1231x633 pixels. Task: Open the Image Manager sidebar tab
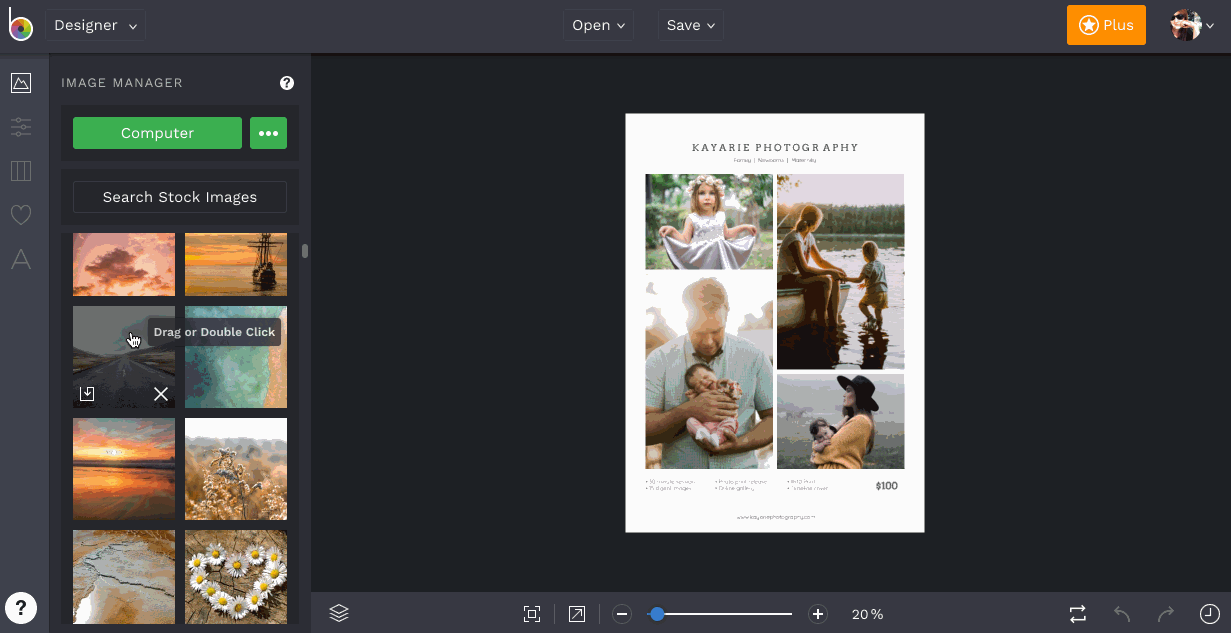point(21,83)
